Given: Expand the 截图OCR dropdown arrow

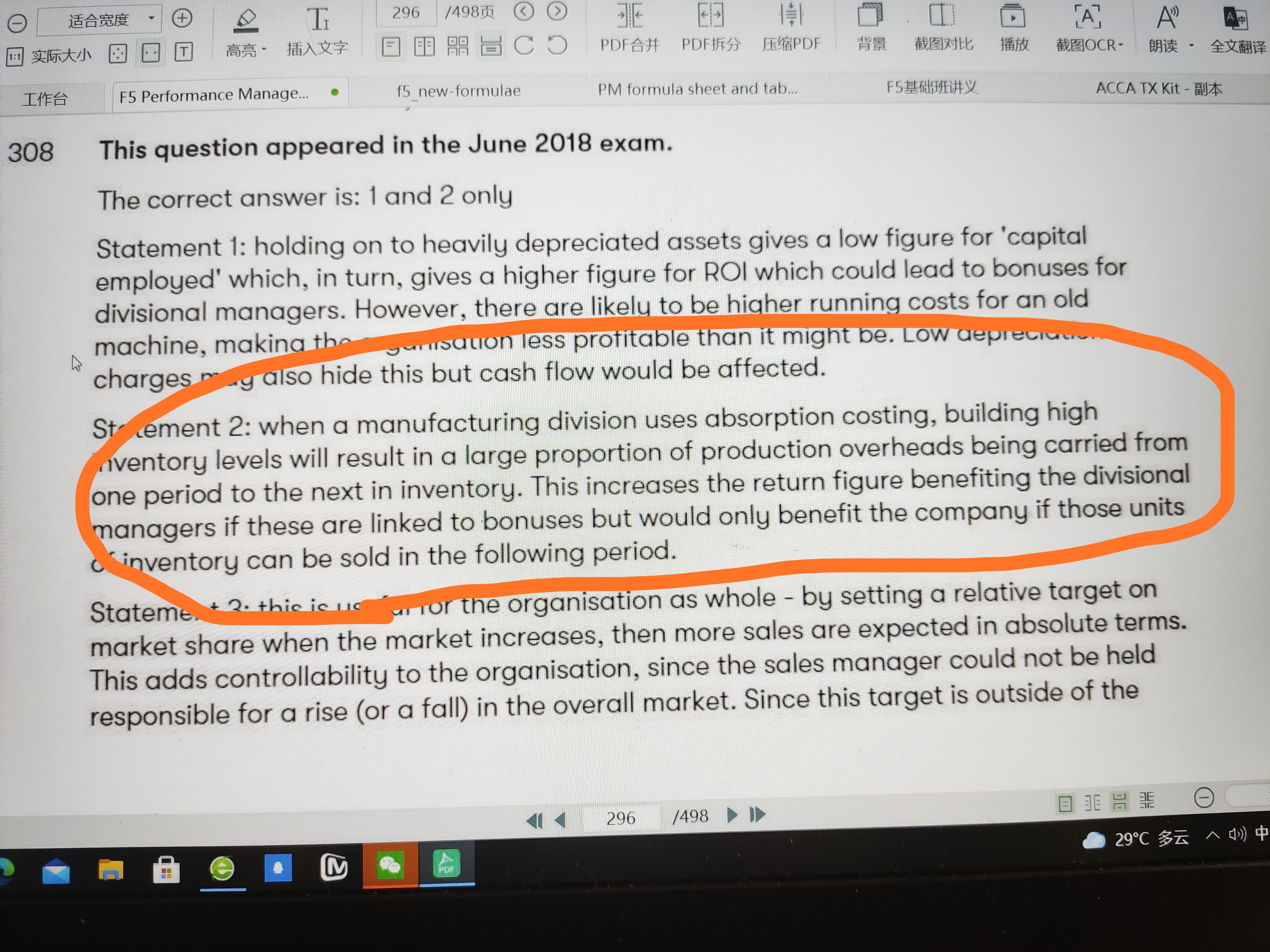Looking at the screenshot, I should pos(1121,45).
